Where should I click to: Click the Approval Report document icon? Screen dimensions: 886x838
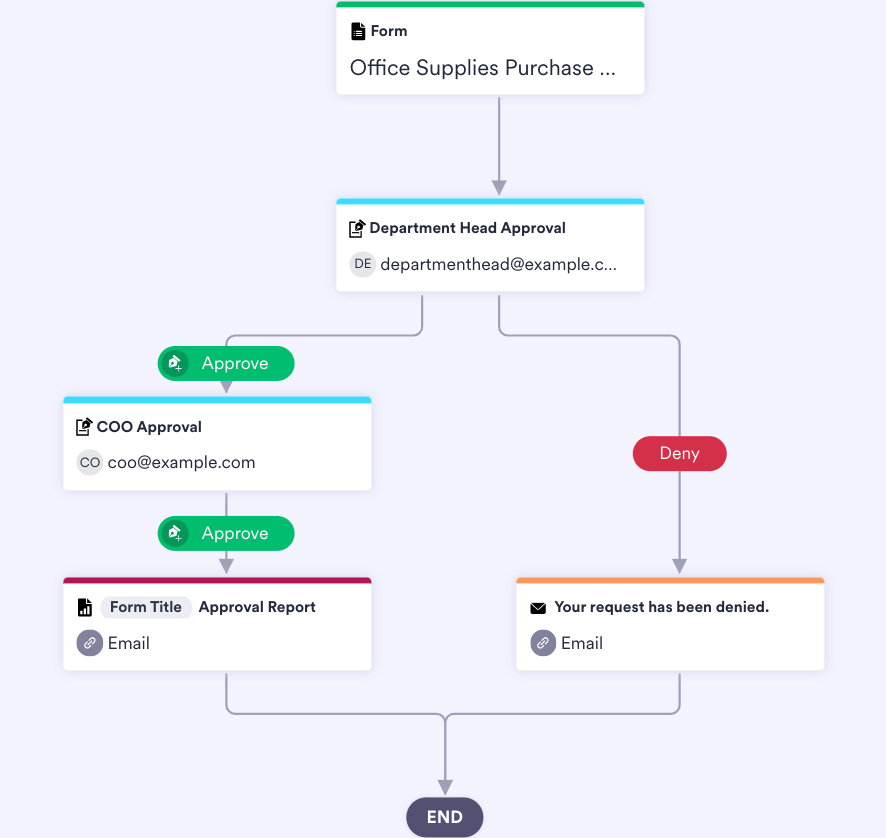click(85, 607)
